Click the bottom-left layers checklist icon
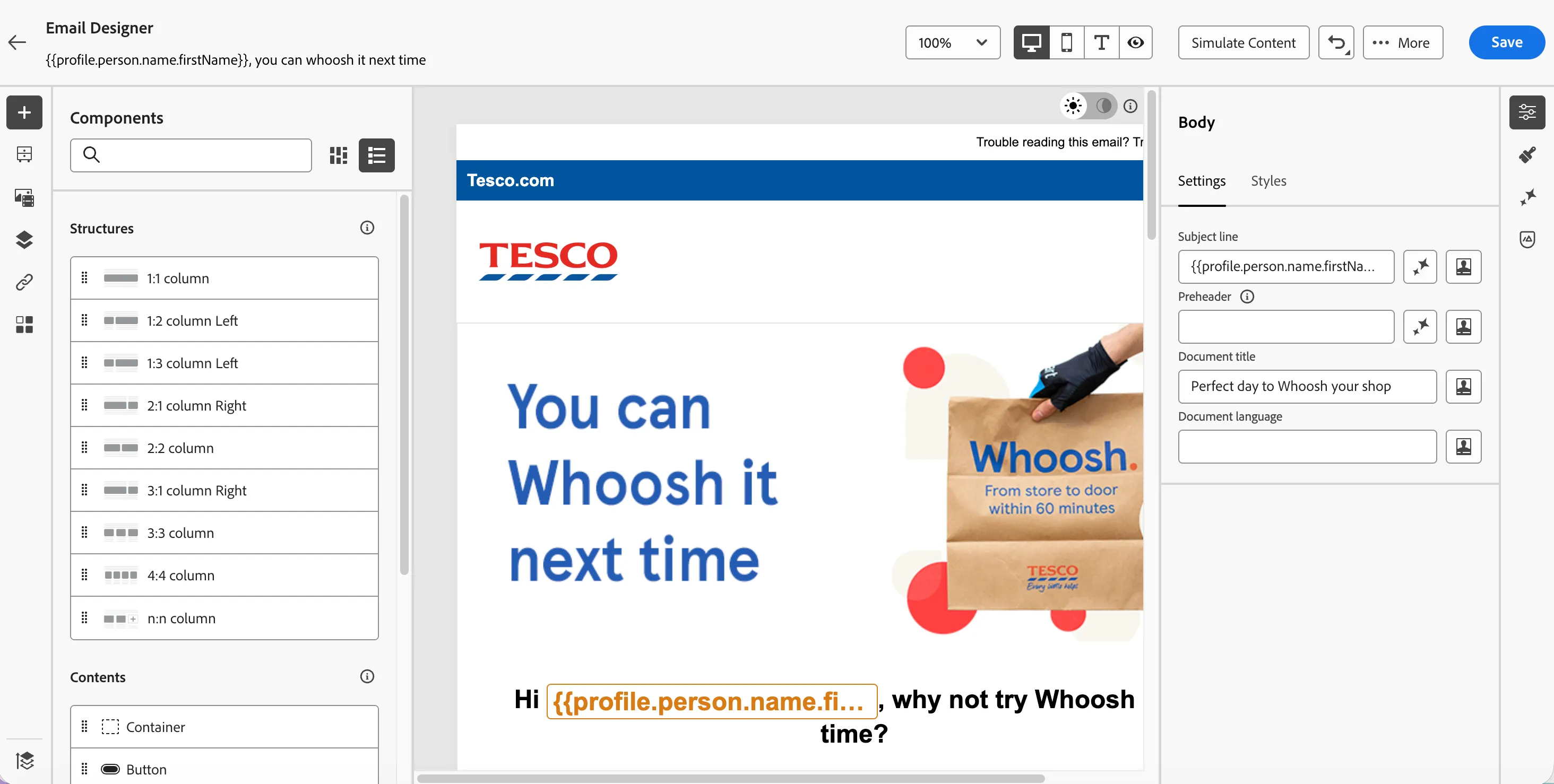Screen dimensions: 1554x784 tap(24, 761)
